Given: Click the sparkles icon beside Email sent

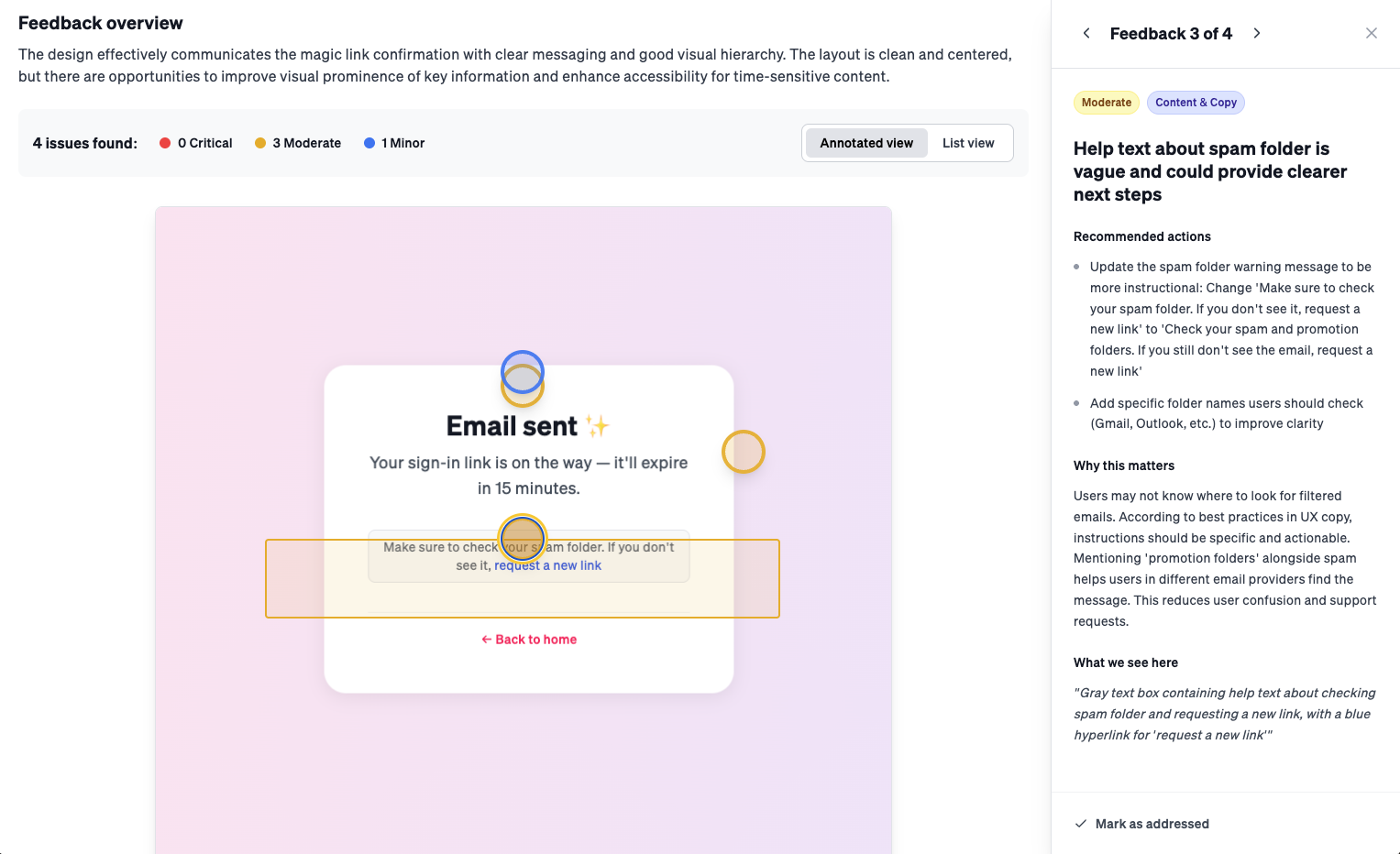Looking at the screenshot, I should [x=598, y=426].
